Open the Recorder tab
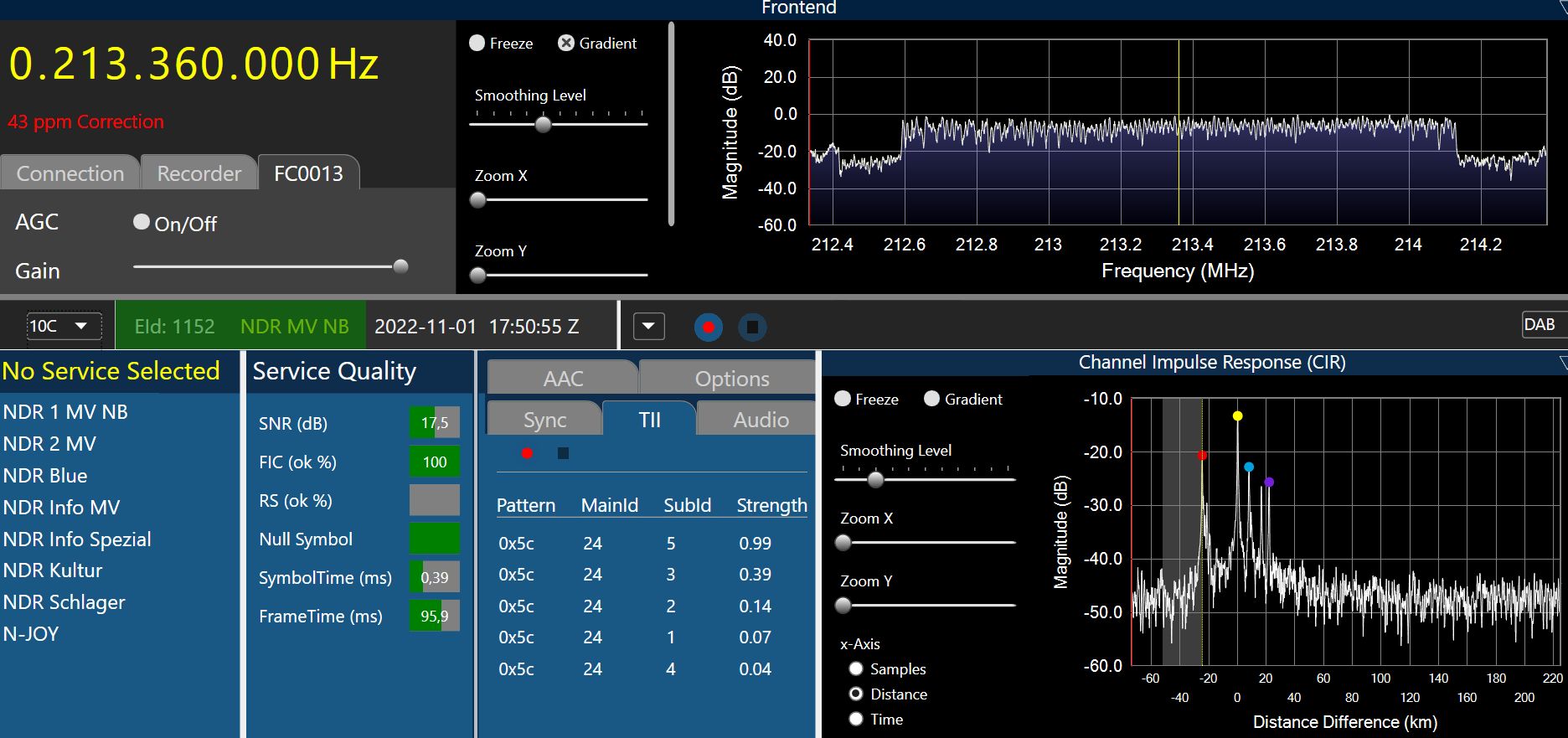This screenshot has width=1568, height=738. (x=199, y=173)
